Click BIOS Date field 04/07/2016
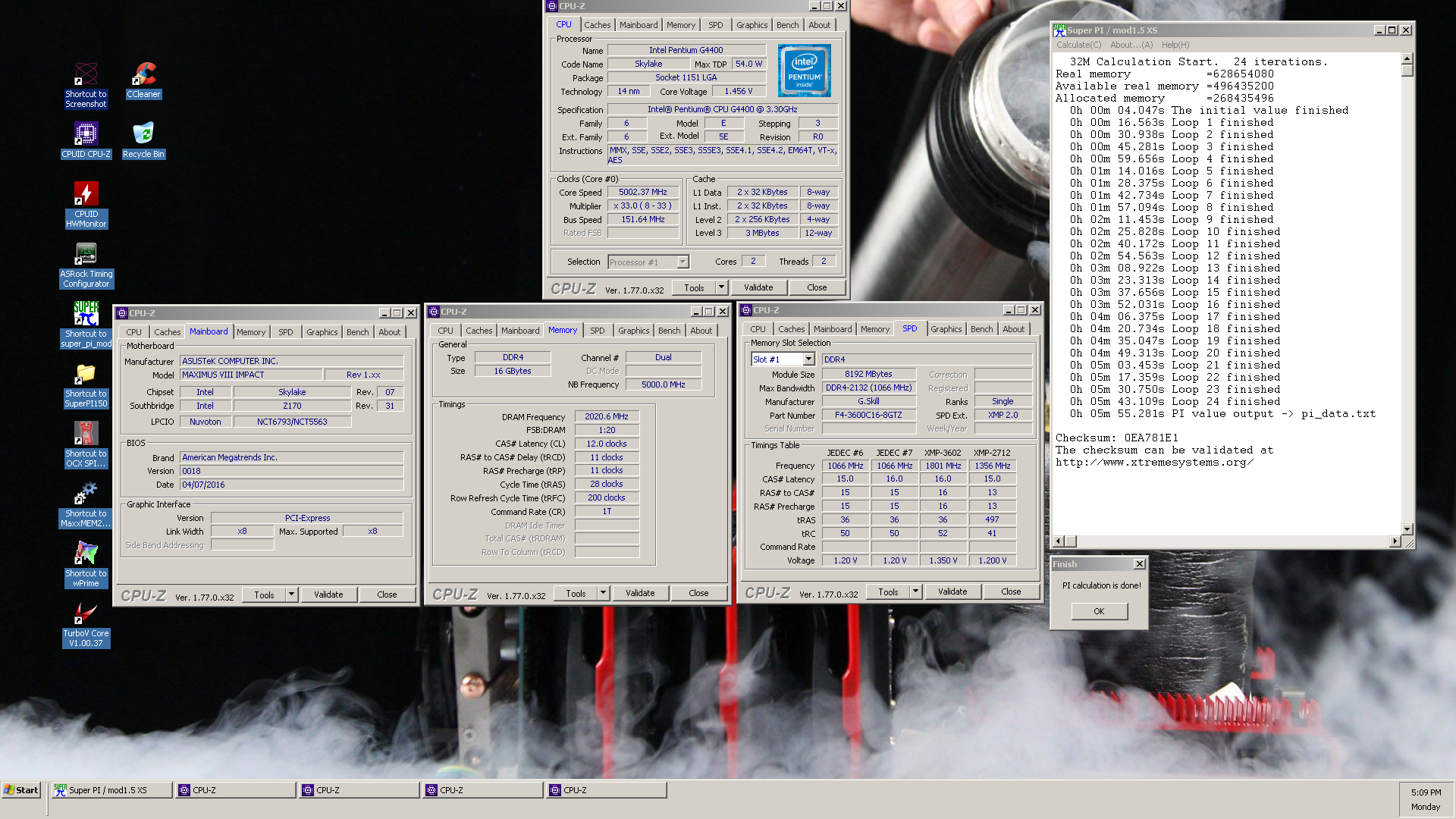1456x819 pixels. pos(291,485)
